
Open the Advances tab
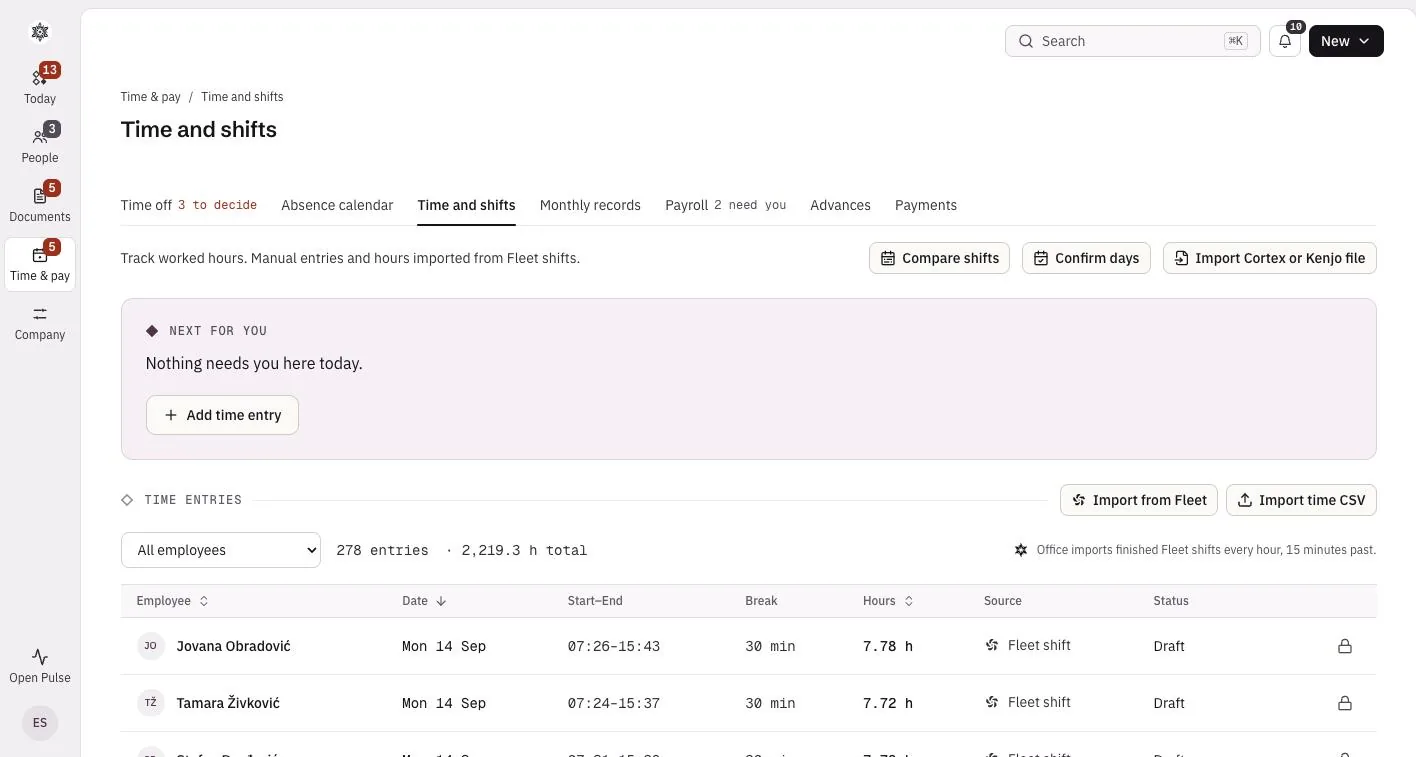(x=840, y=205)
